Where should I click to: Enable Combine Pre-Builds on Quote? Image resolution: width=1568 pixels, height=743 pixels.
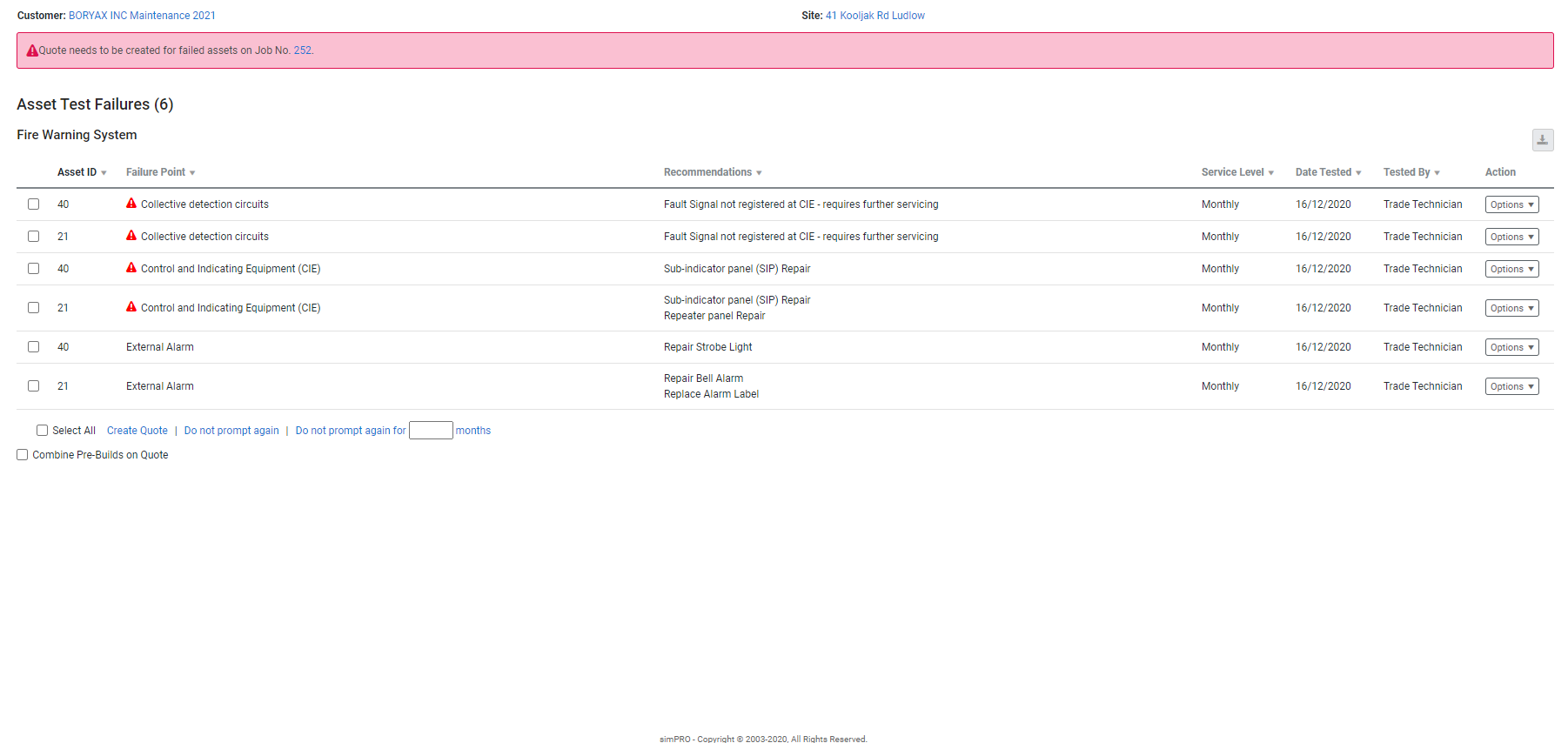click(x=23, y=455)
